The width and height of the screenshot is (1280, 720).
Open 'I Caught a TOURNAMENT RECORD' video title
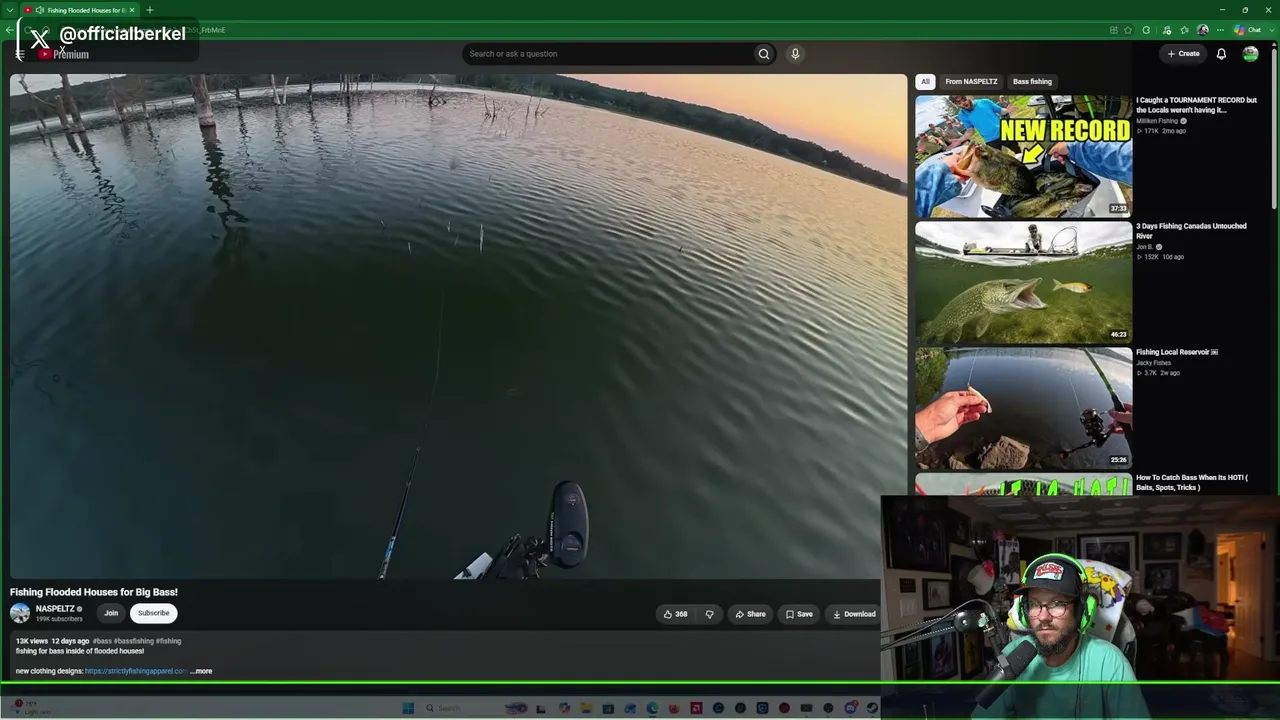[x=1196, y=105]
